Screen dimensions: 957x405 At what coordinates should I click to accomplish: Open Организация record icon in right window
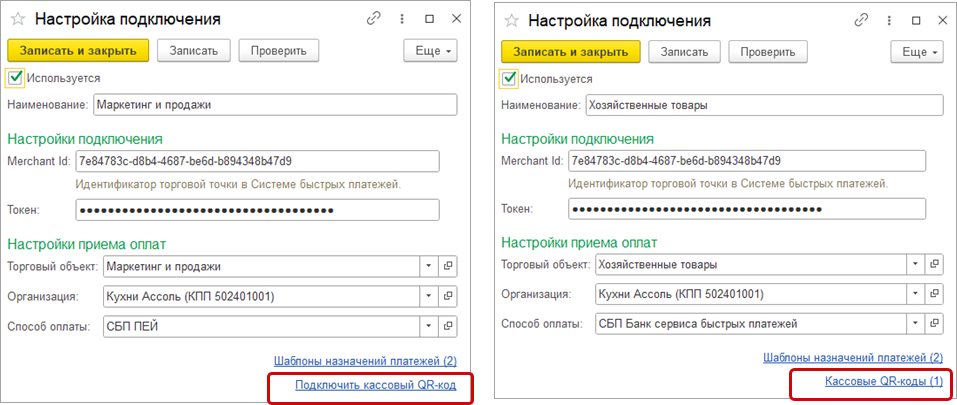point(934,294)
